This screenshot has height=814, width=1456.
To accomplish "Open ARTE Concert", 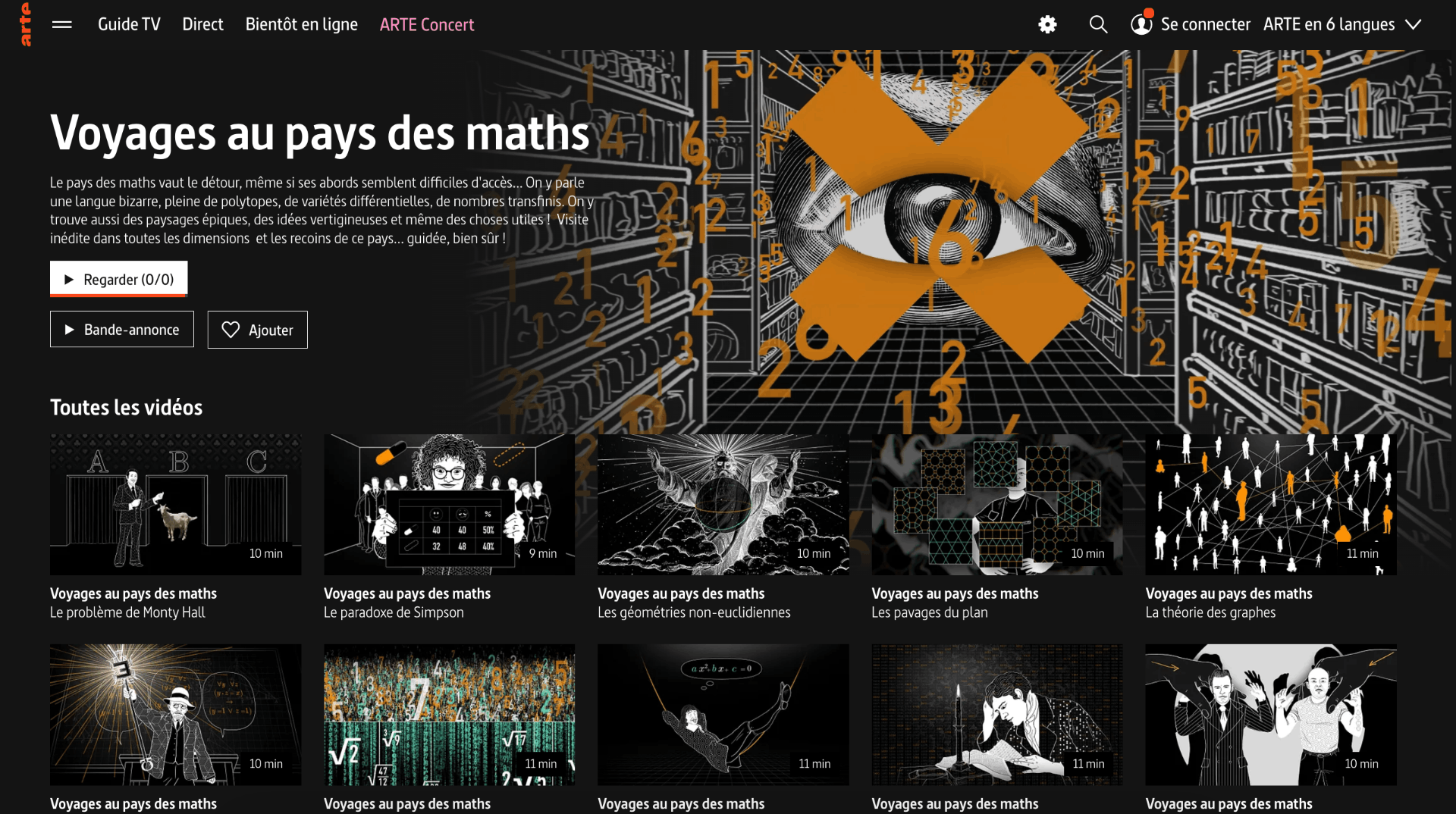I will pyautogui.click(x=427, y=24).
